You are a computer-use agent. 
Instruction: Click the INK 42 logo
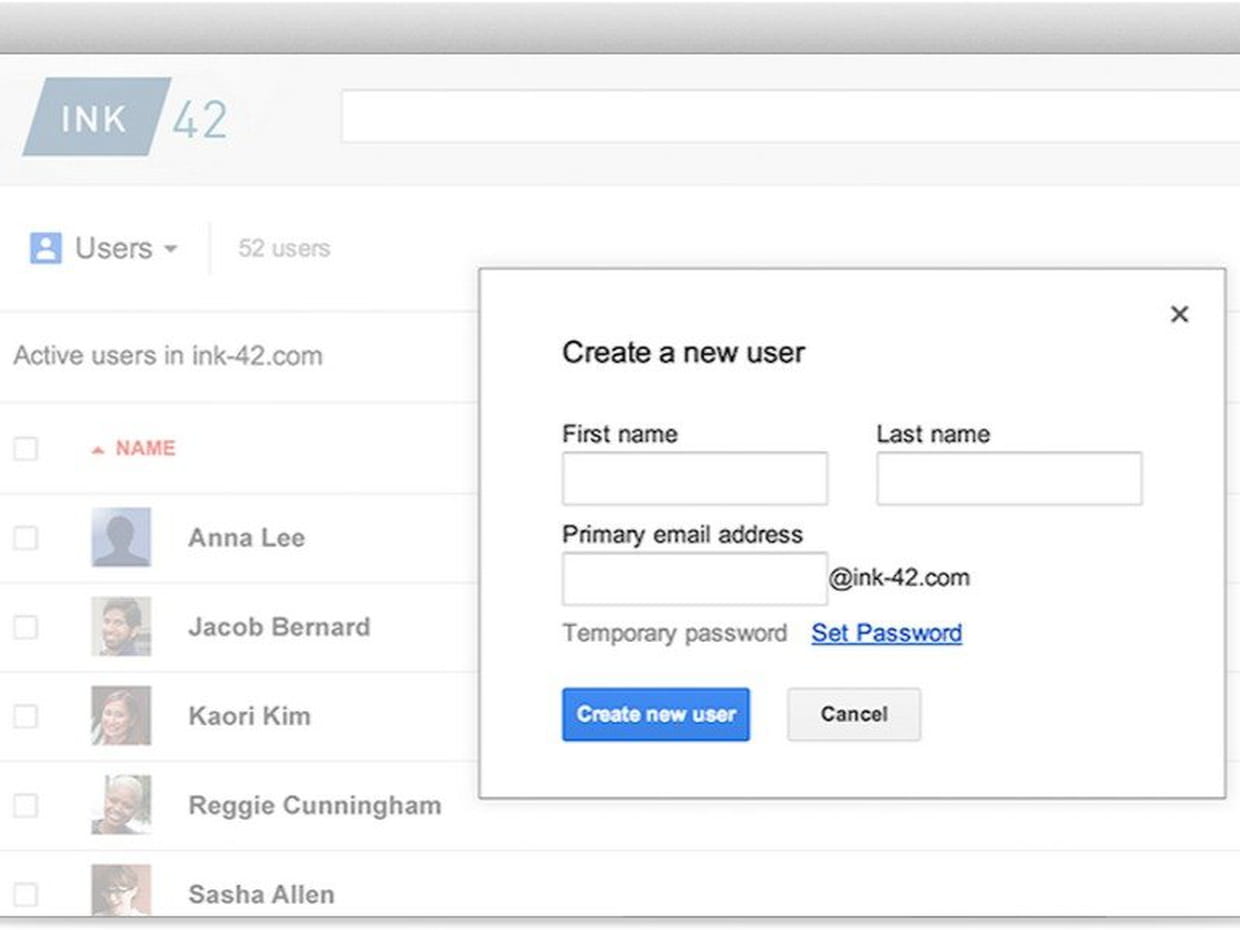coord(126,118)
